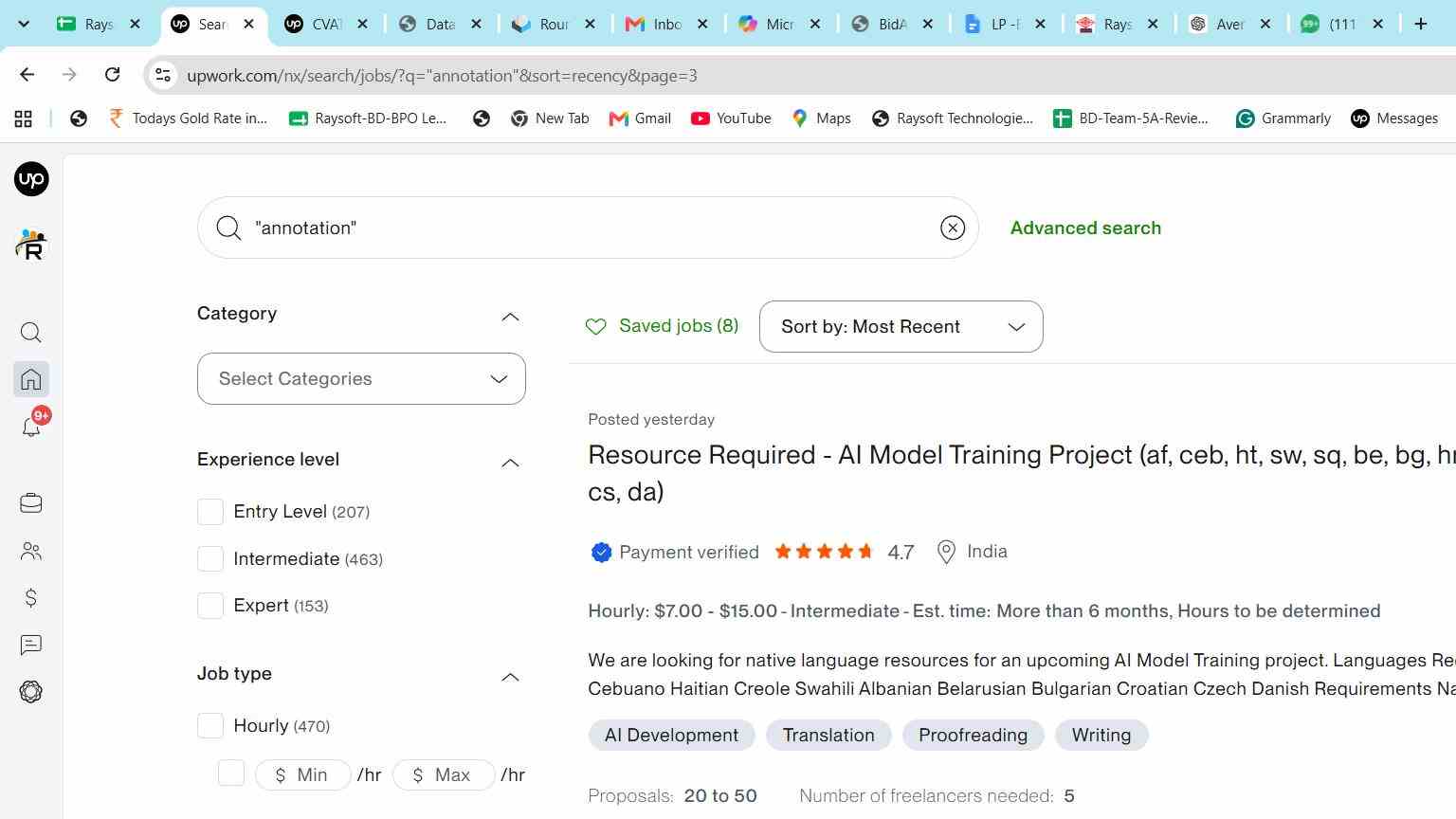Open the Upwork logo home icon
Screen dimensions: 1456x819
[31, 179]
